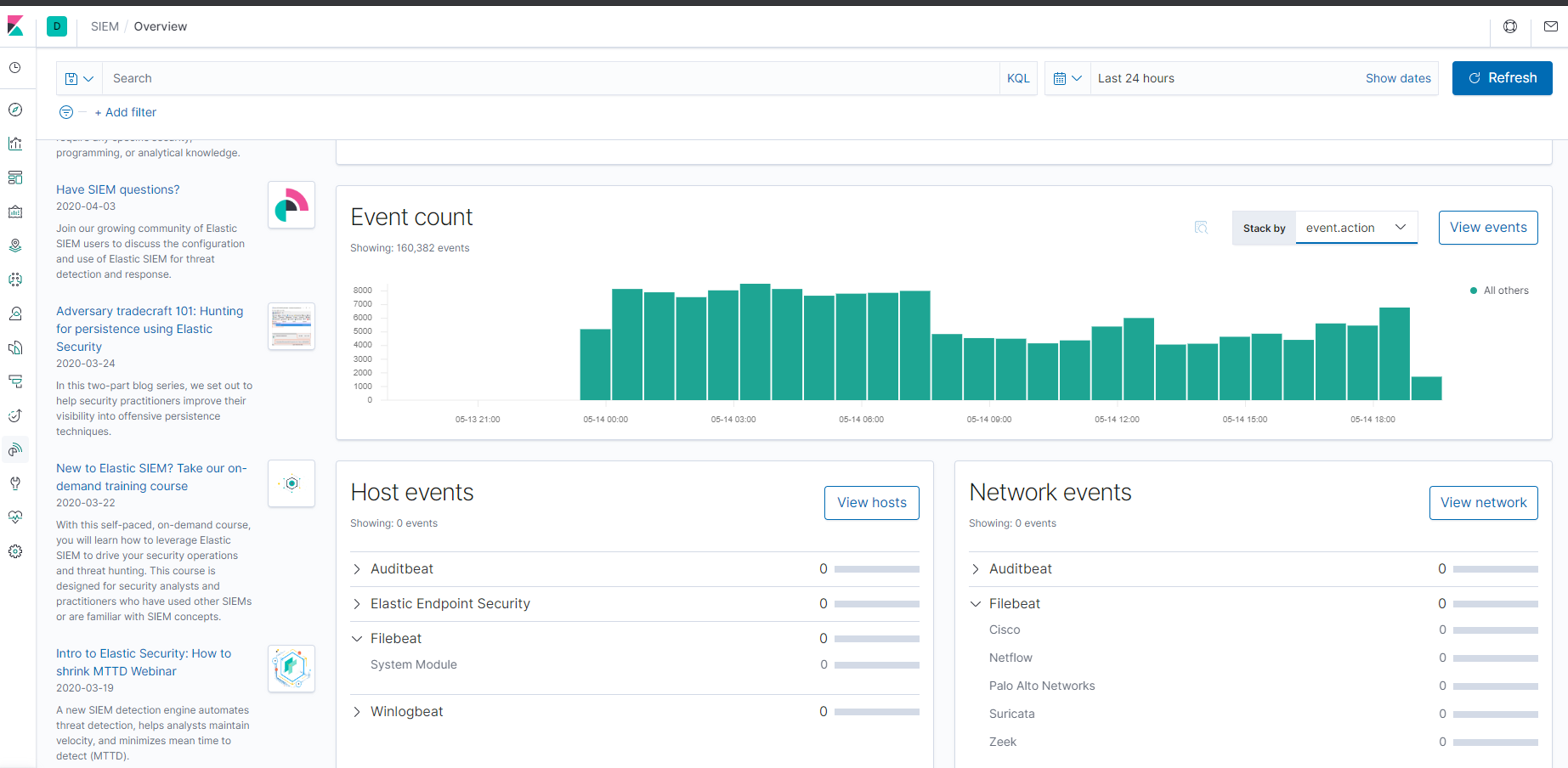Click View hosts button
This screenshot has width=1568, height=768.
tap(872, 503)
